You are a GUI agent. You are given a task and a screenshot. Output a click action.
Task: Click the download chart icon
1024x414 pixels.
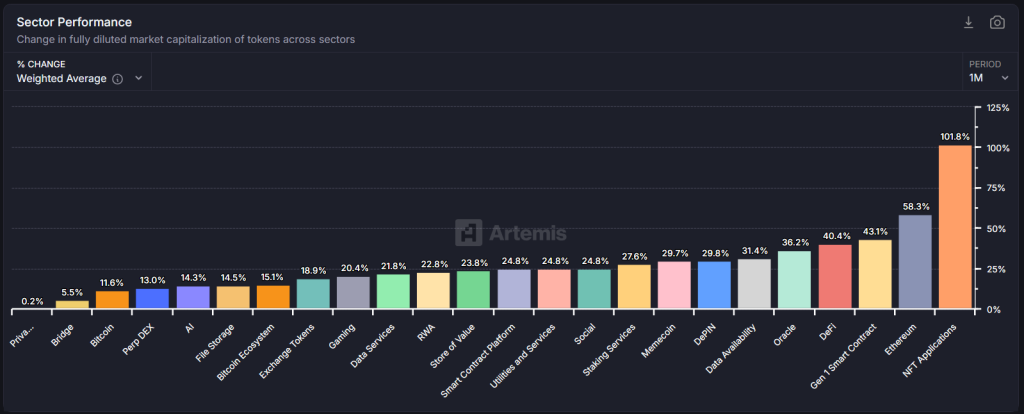click(968, 23)
